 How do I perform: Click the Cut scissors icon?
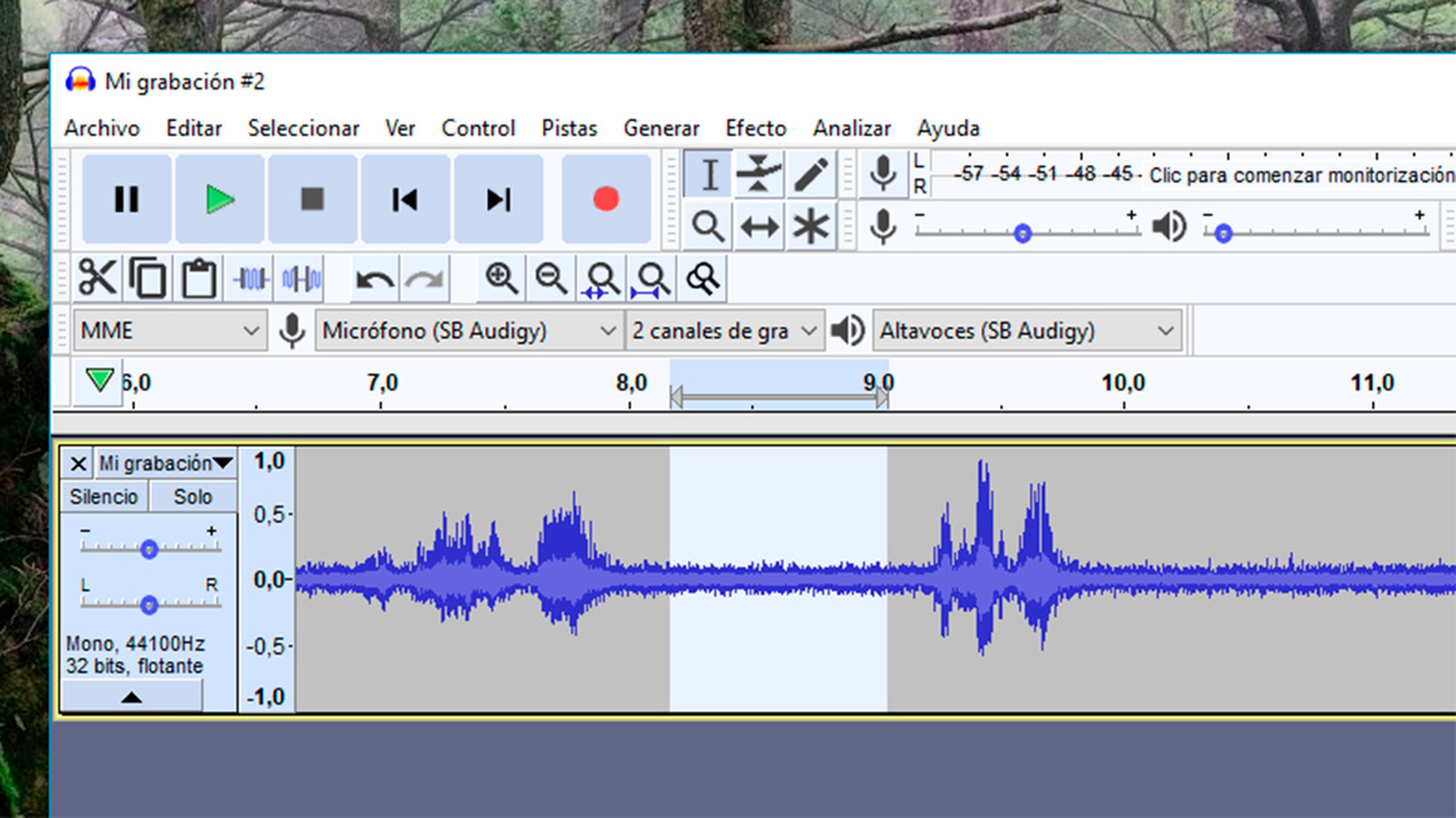[x=97, y=278]
